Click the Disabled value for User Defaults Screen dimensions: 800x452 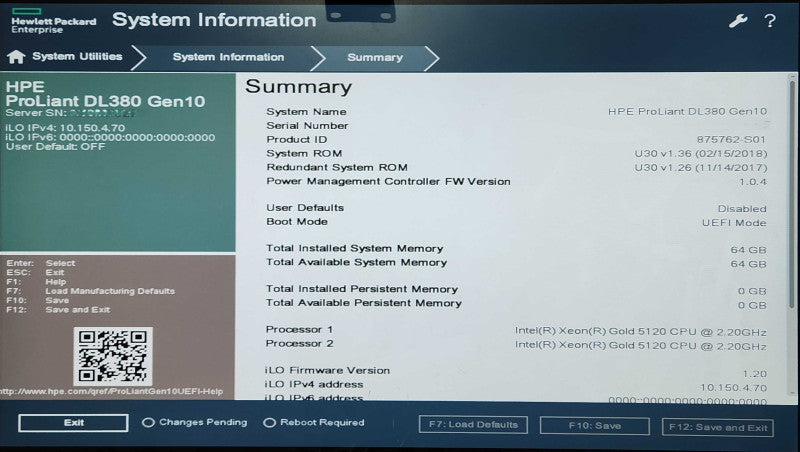click(742, 209)
